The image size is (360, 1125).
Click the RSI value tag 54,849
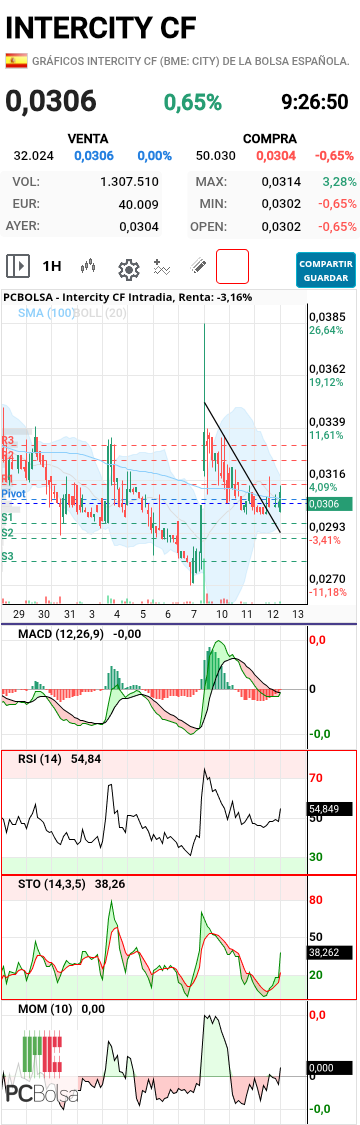[329, 809]
